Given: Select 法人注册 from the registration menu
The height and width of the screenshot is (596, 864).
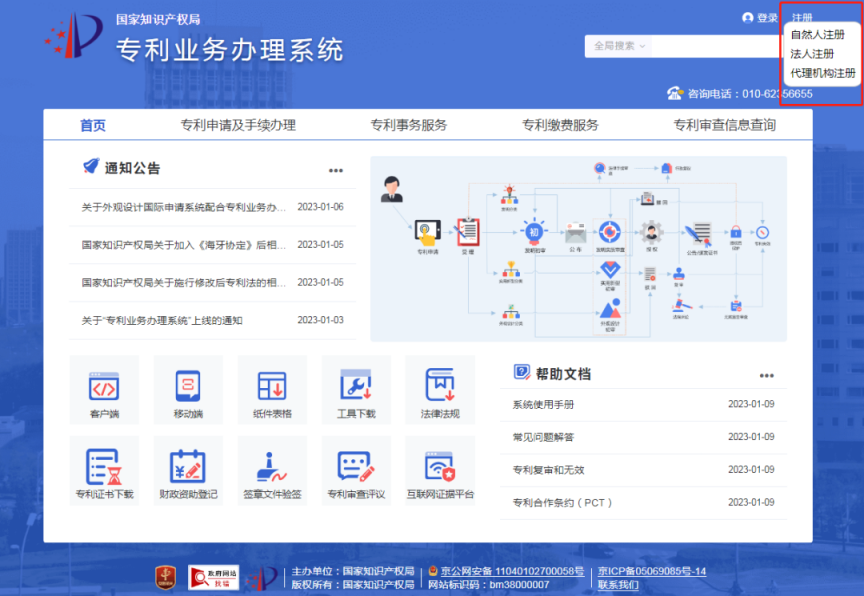Looking at the screenshot, I should (812, 54).
